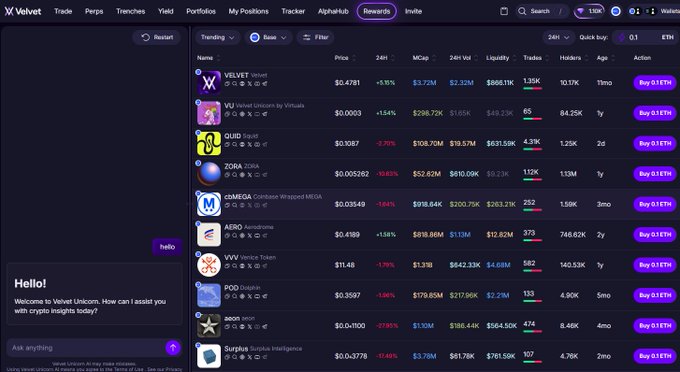Click the Restart chat button
The width and height of the screenshot is (680, 372).
pyautogui.click(x=157, y=37)
